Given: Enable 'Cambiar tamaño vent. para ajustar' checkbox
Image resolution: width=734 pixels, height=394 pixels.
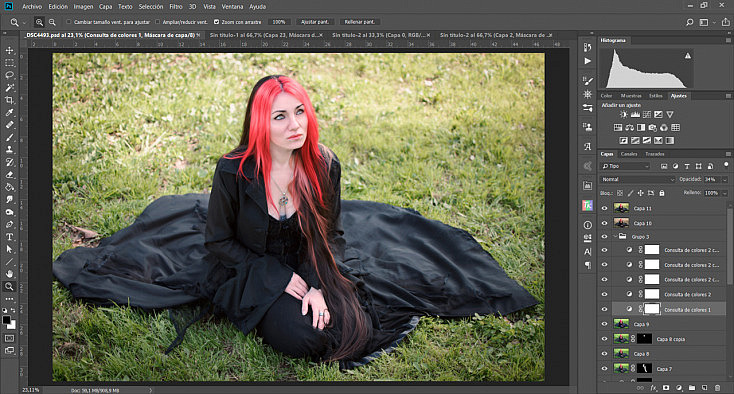Looking at the screenshot, I should pos(69,22).
